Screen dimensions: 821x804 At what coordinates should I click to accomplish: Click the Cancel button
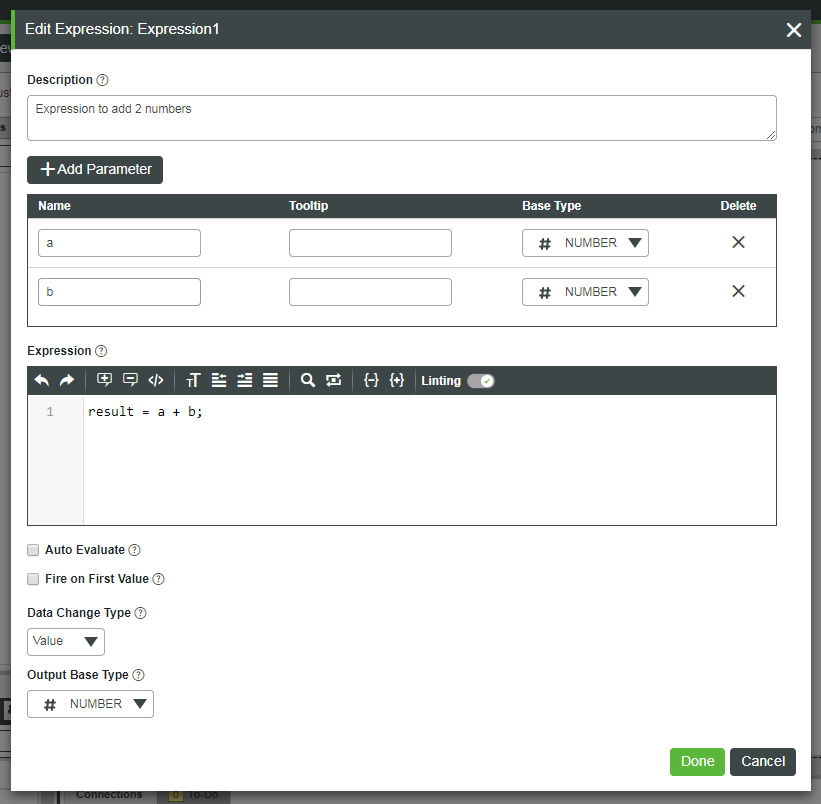pyautogui.click(x=763, y=762)
